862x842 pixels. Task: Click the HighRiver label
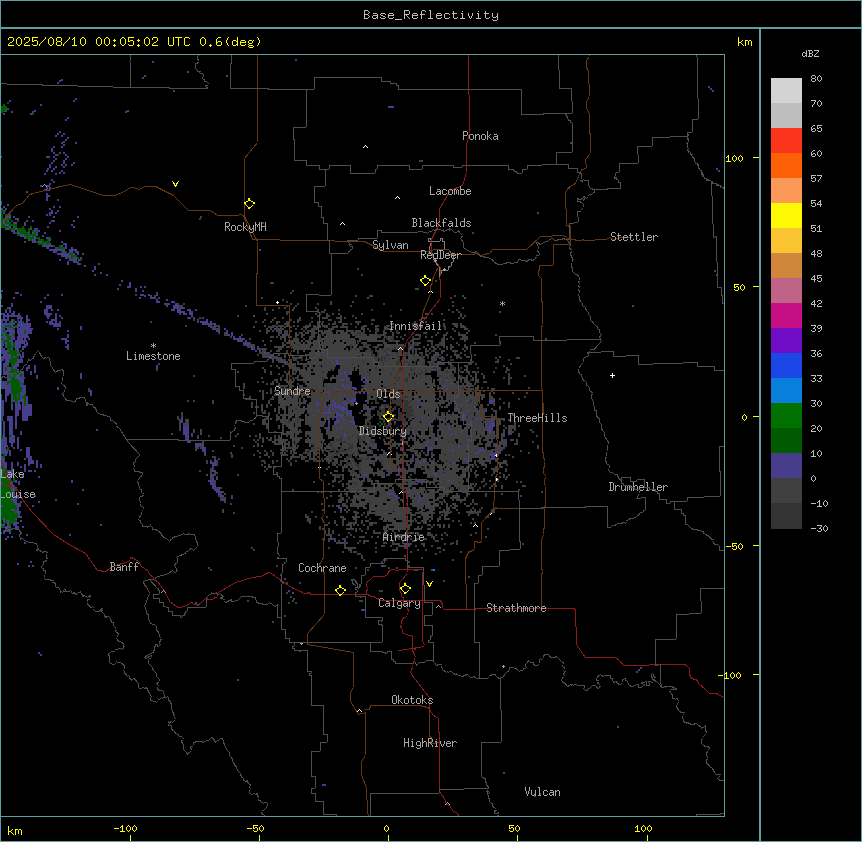(430, 743)
